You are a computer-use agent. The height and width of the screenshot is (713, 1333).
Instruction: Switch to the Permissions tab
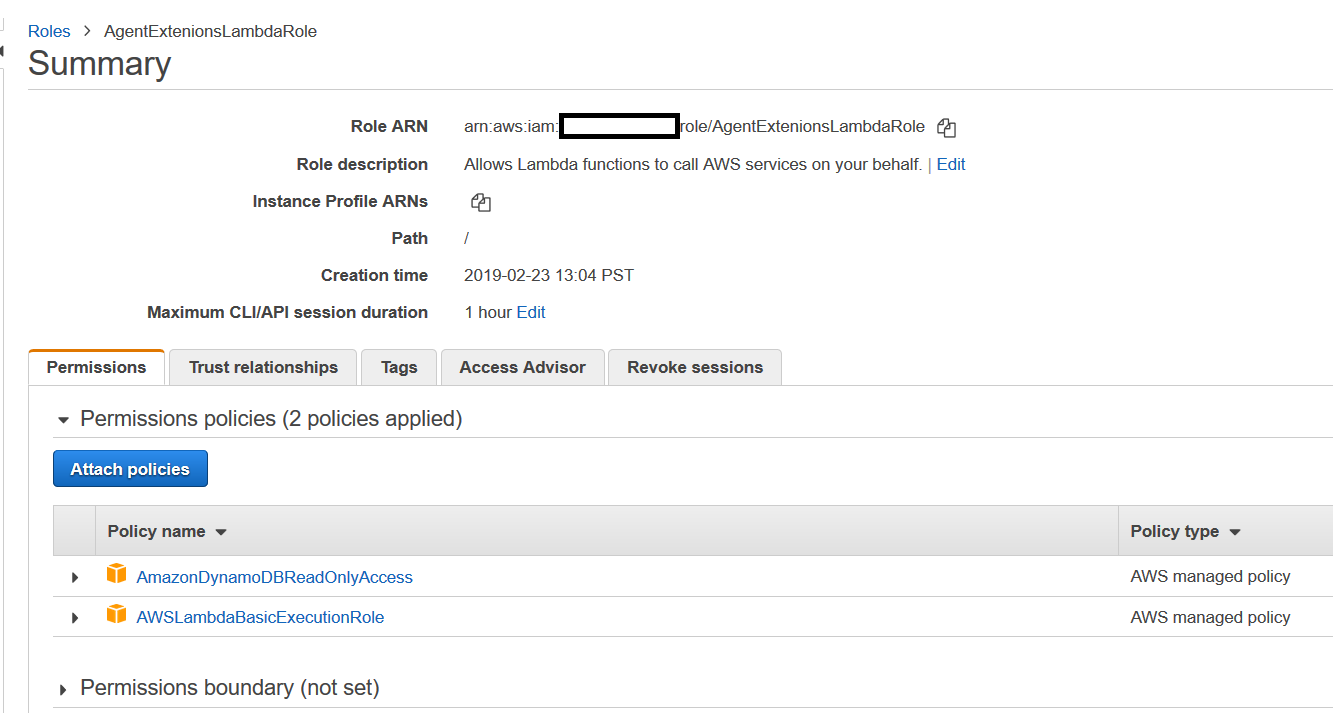(x=96, y=367)
